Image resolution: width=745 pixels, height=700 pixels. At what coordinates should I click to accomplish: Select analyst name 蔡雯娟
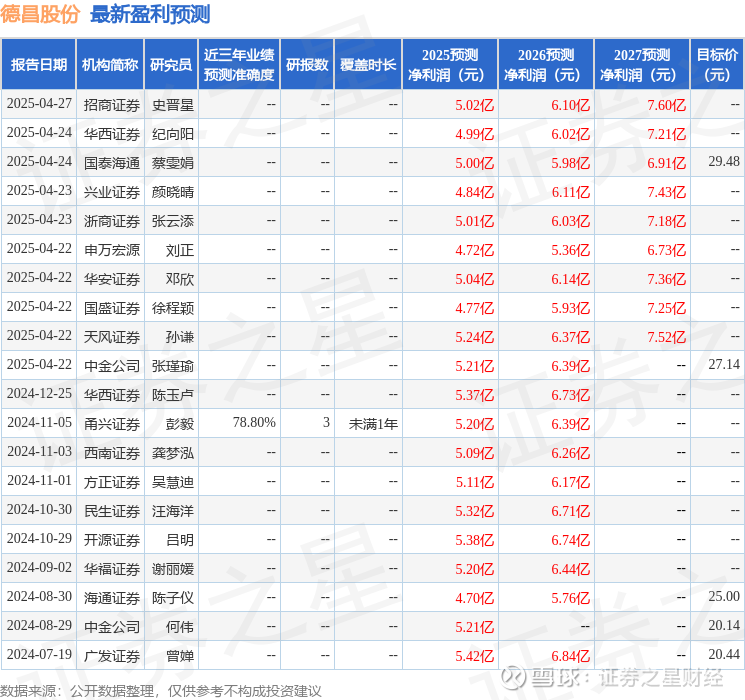172,163
